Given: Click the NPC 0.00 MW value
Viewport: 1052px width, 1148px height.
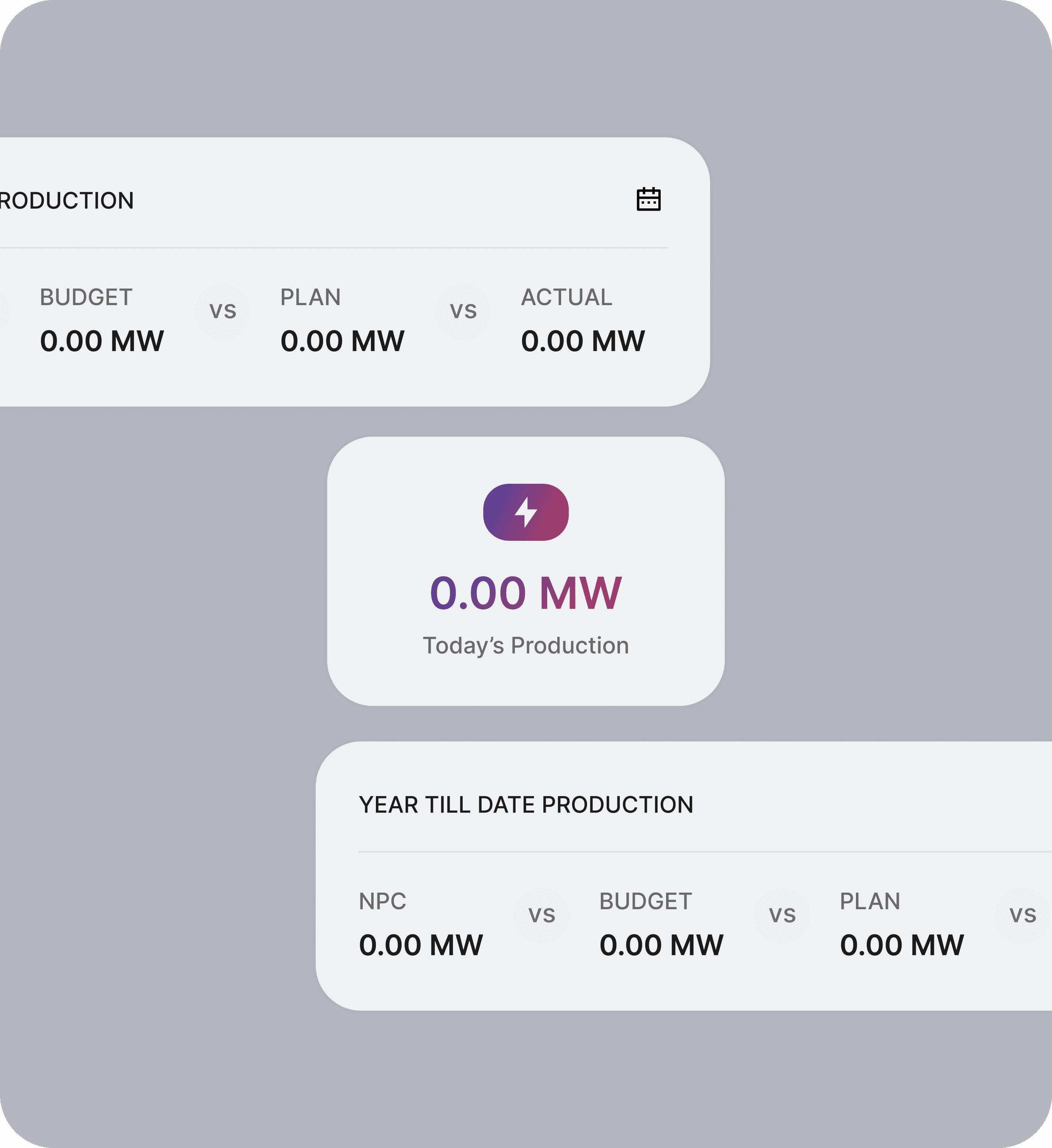Looking at the screenshot, I should (421, 945).
